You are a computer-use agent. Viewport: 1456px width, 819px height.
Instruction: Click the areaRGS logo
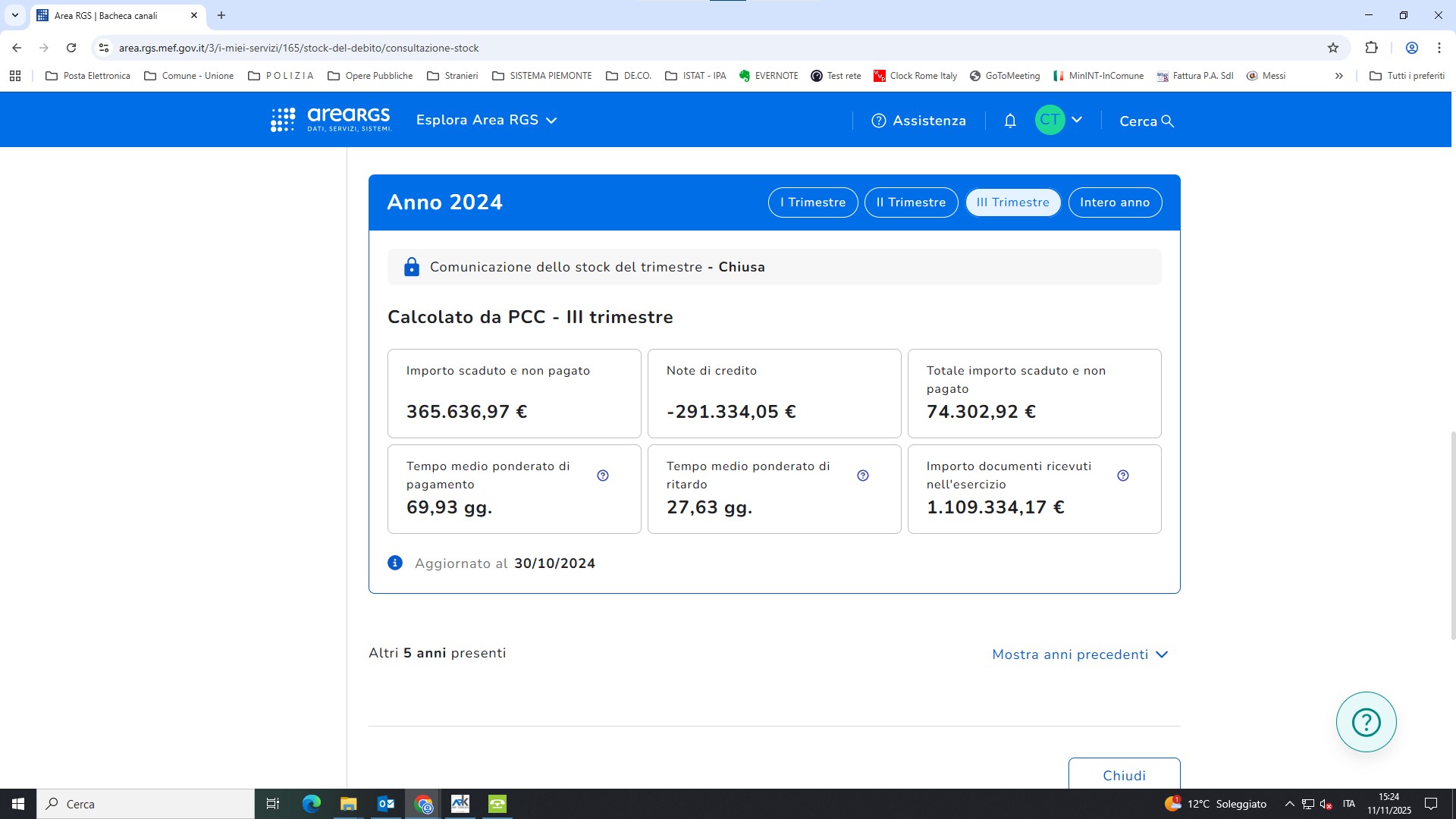(x=331, y=120)
